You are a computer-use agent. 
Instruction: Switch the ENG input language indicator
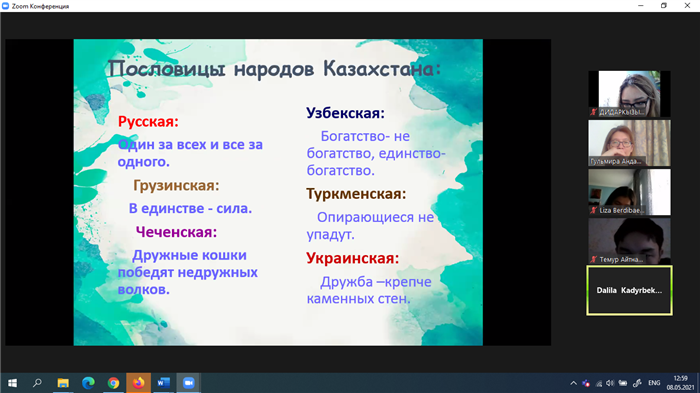tap(654, 383)
